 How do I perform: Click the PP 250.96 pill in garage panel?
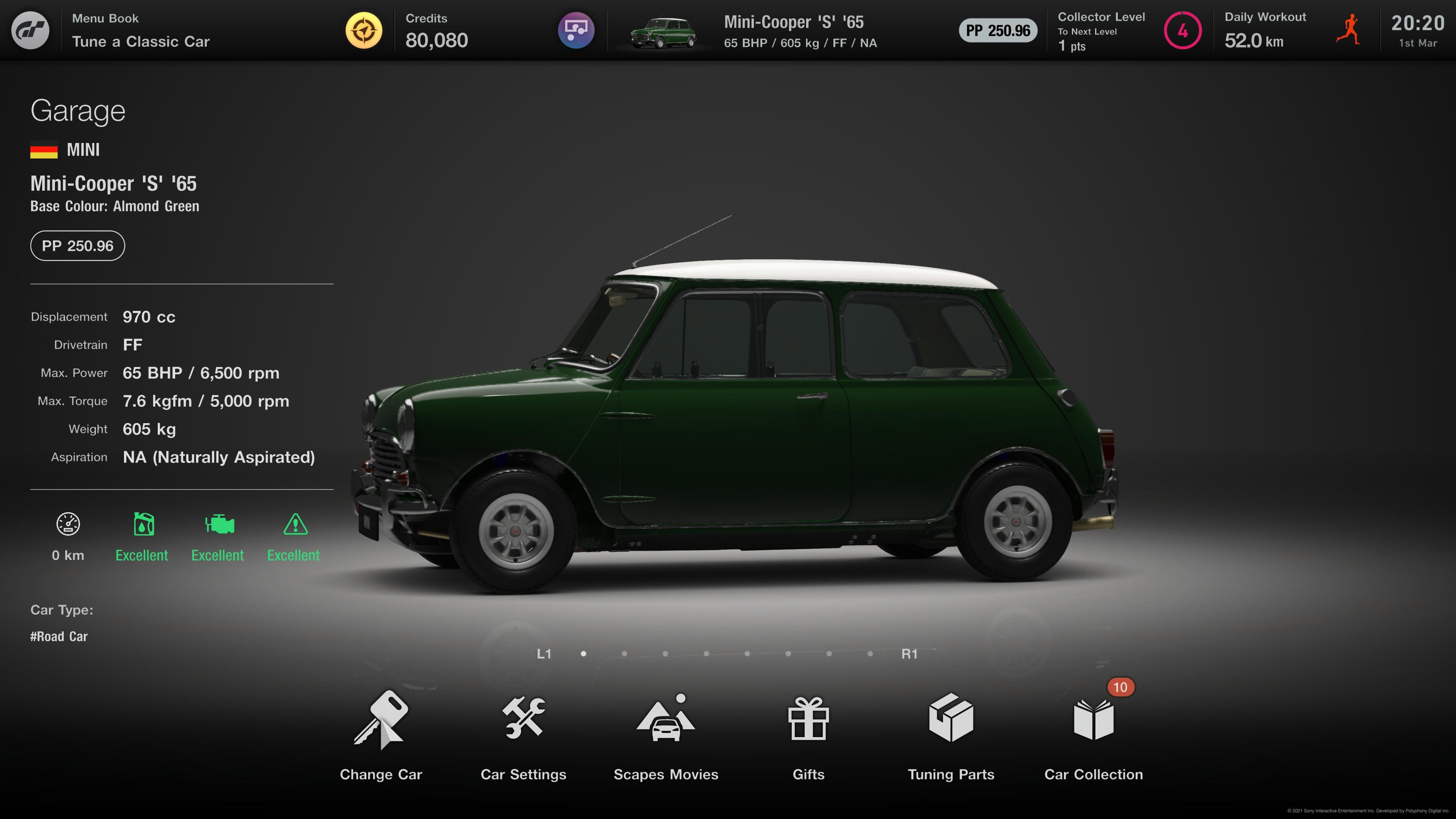tap(77, 246)
